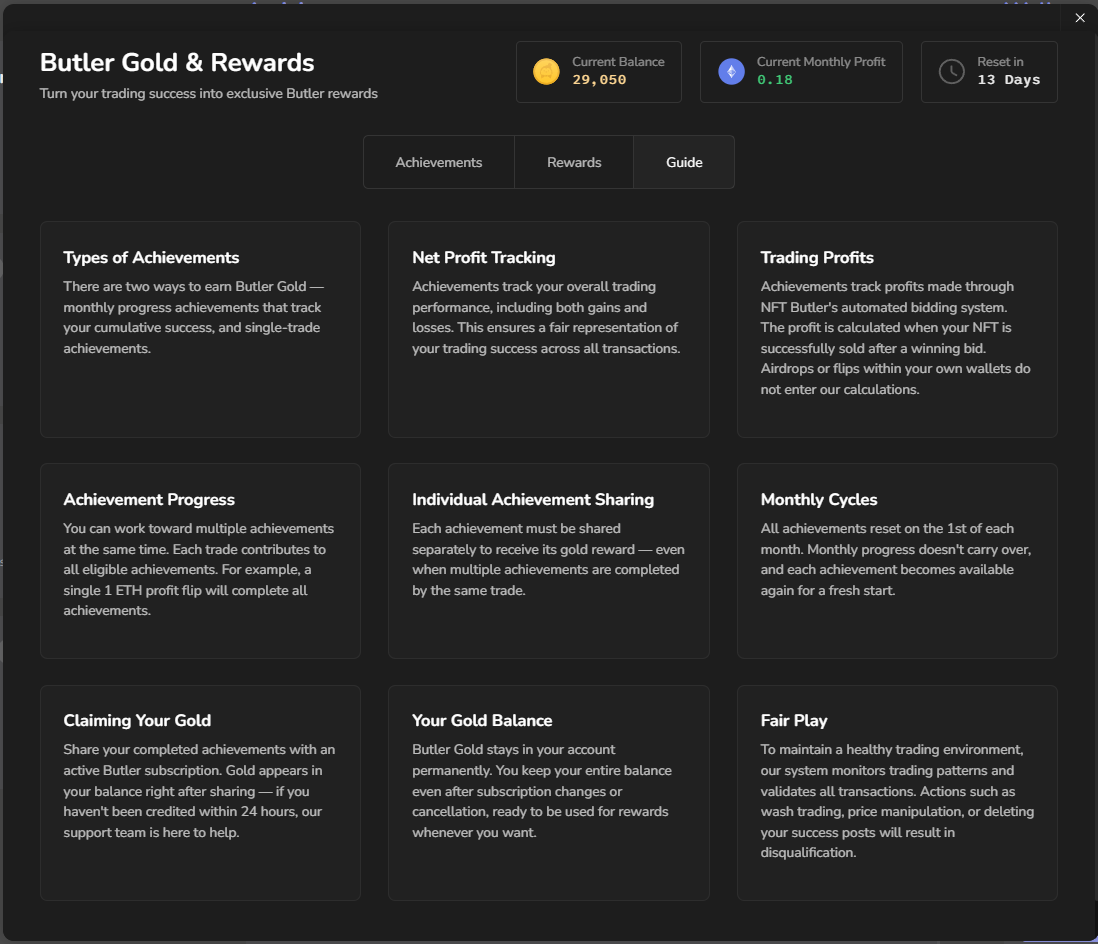This screenshot has height=944, width=1098.
Task: Open the Rewards tab
Action: [x=574, y=162]
